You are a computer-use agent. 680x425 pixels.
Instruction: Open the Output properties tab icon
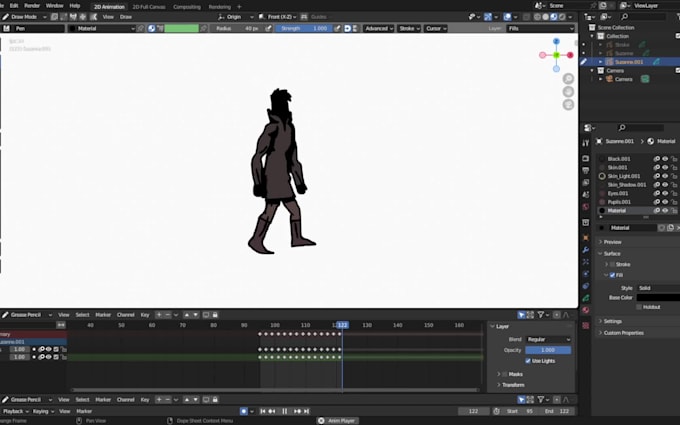(x=585, y=170)
